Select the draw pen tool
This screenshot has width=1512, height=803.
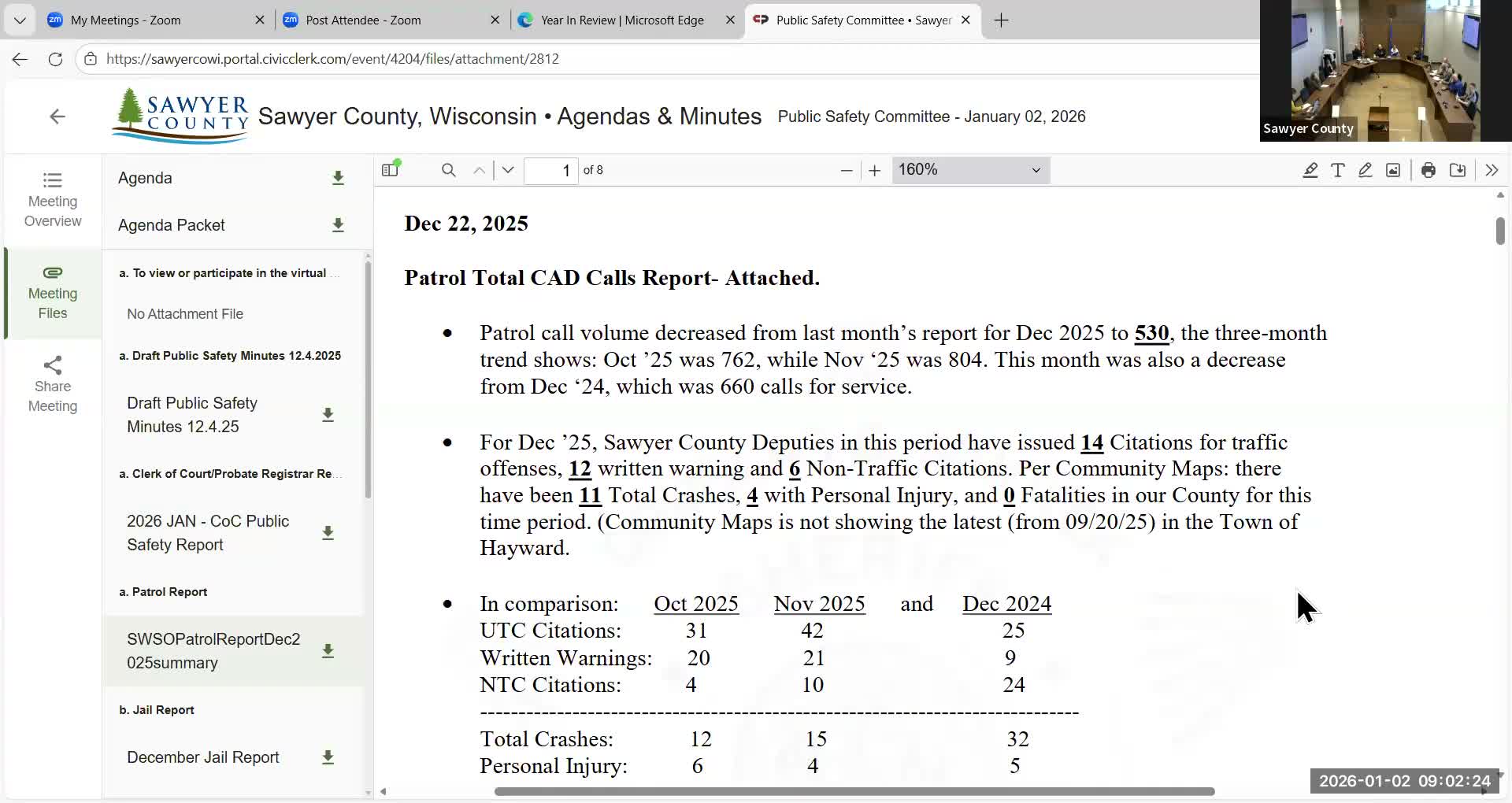1366,170
